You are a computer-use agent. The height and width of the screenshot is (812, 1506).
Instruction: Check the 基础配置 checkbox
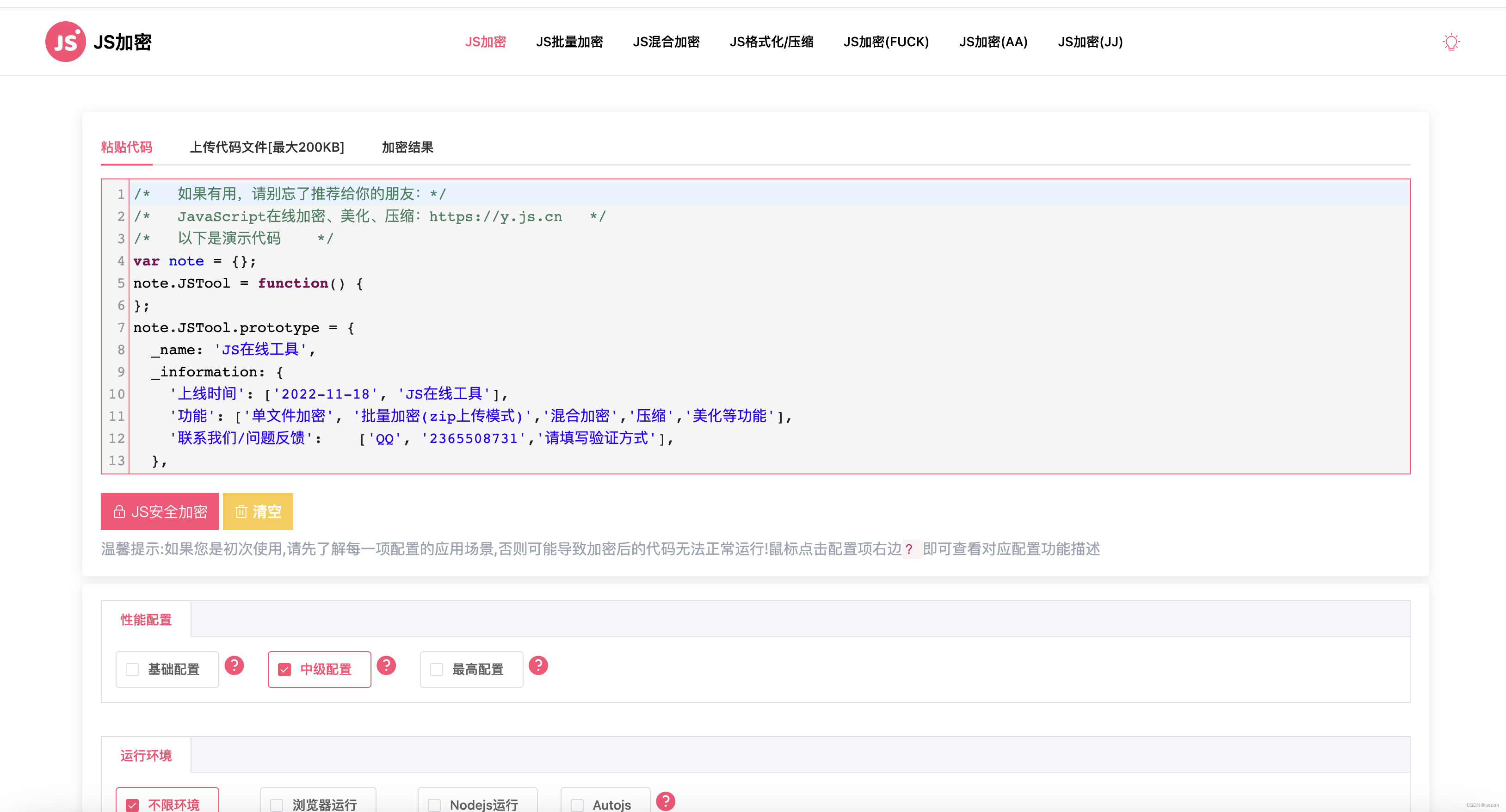click(x=133, y=670)
